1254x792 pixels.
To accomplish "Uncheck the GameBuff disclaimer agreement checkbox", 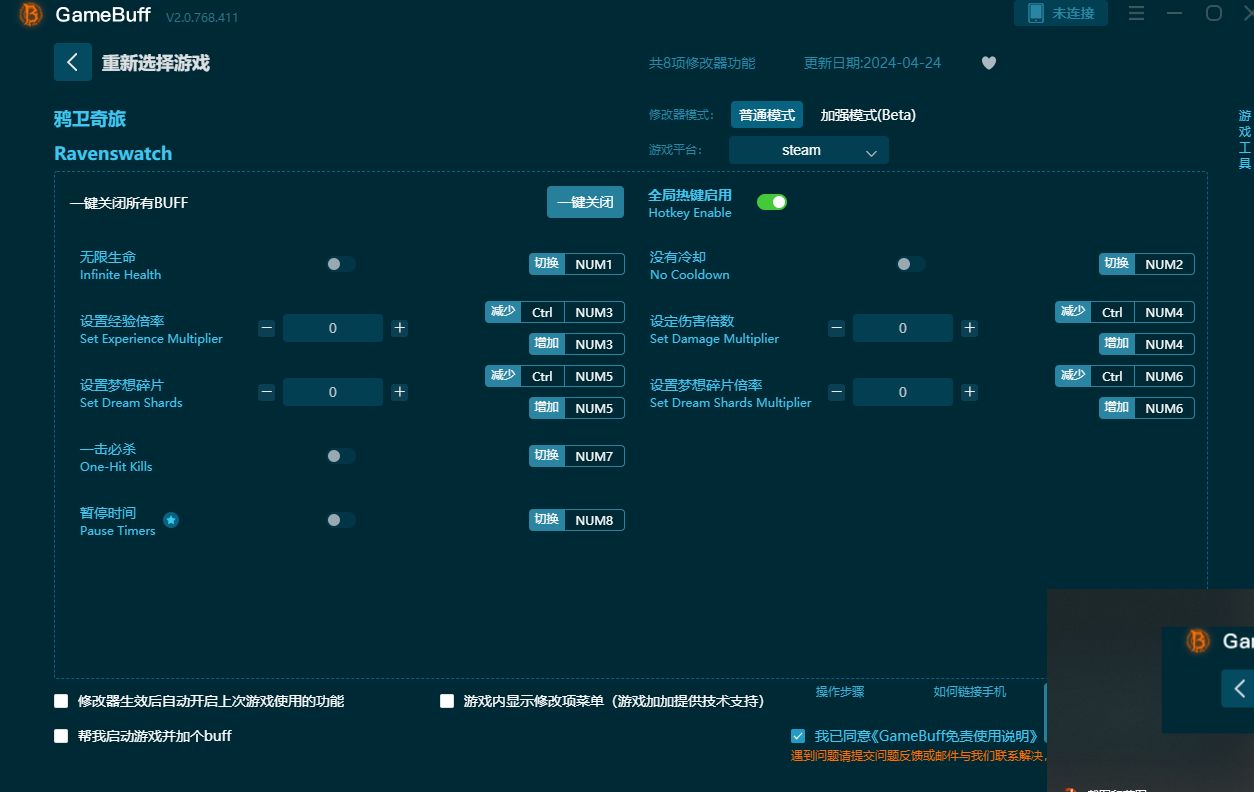I will [x=798, y=736].
